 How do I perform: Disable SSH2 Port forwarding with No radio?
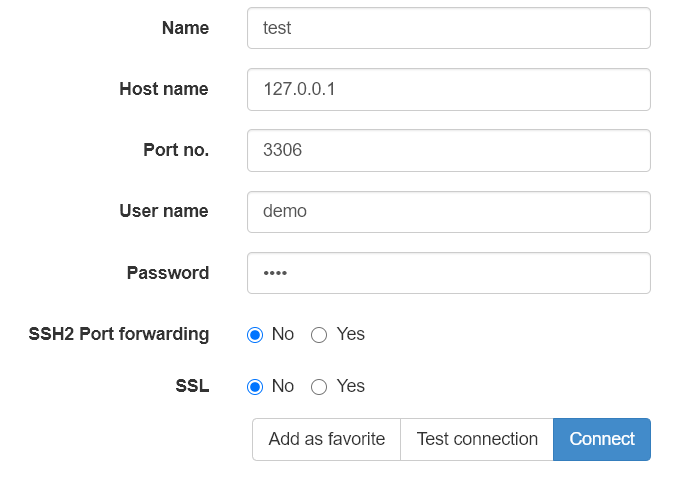[255, 335]
